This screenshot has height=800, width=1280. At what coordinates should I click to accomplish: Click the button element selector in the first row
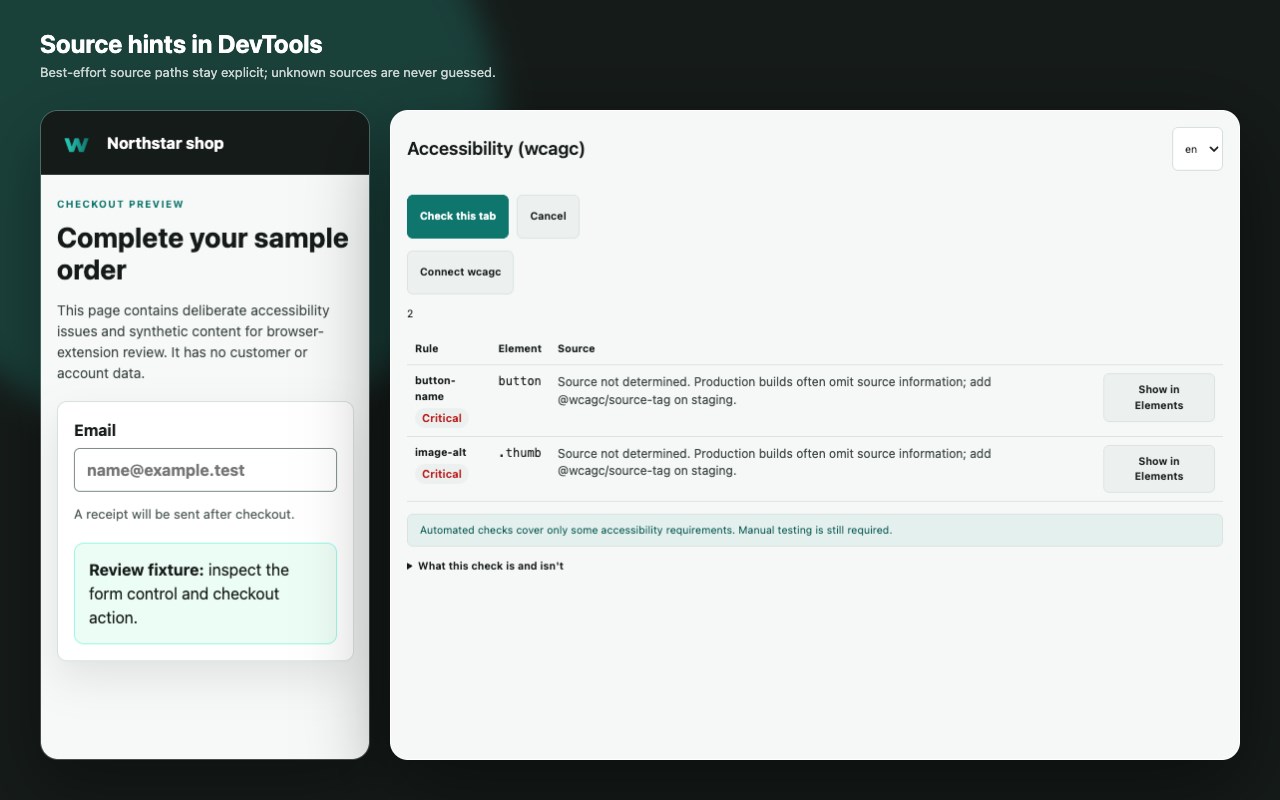(520, 381)
